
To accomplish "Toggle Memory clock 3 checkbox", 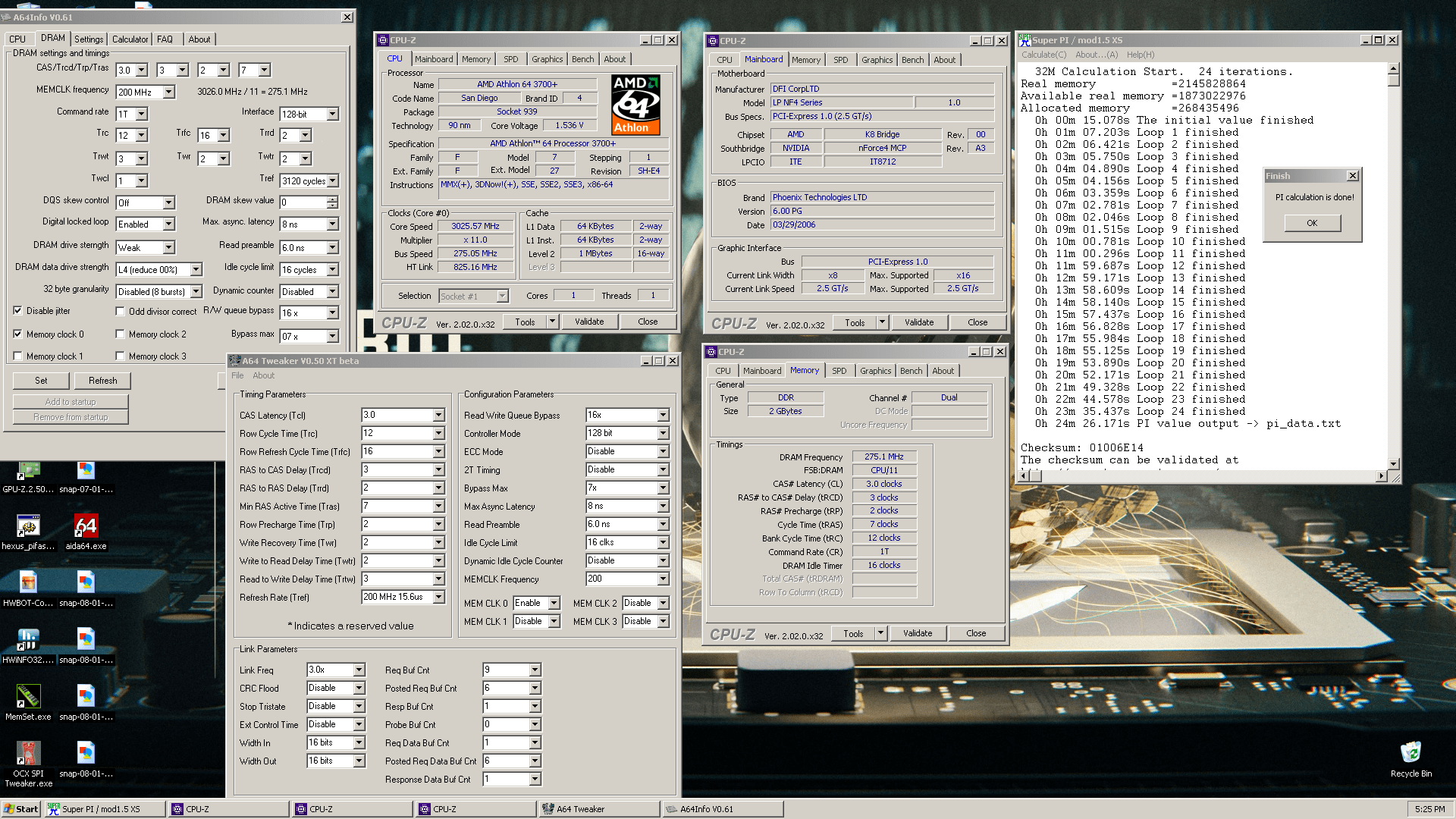I will [120, 356].
